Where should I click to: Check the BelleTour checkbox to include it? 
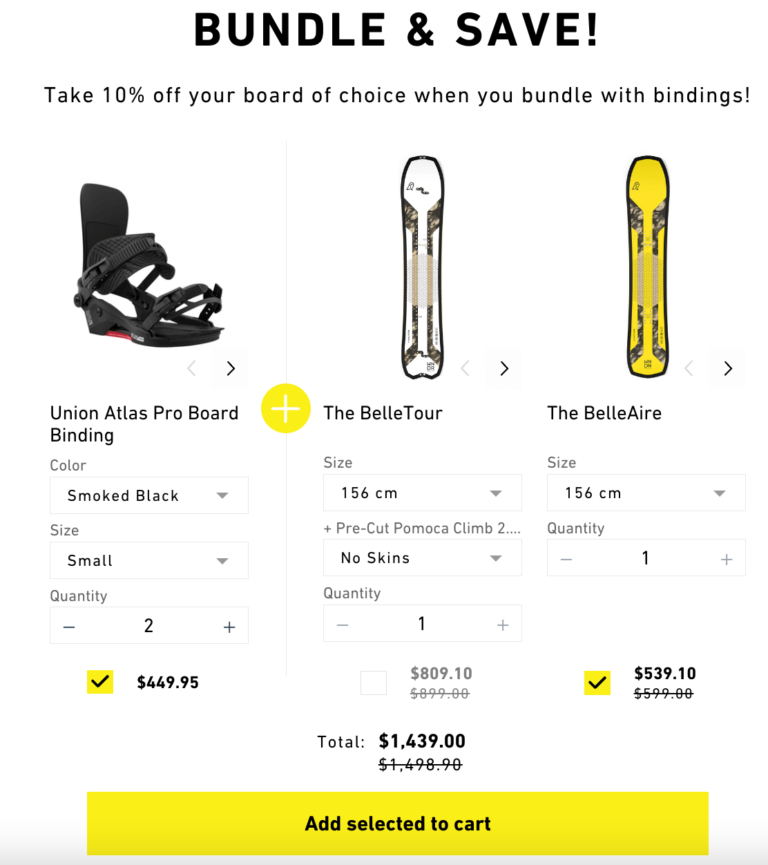click(373, 682)
